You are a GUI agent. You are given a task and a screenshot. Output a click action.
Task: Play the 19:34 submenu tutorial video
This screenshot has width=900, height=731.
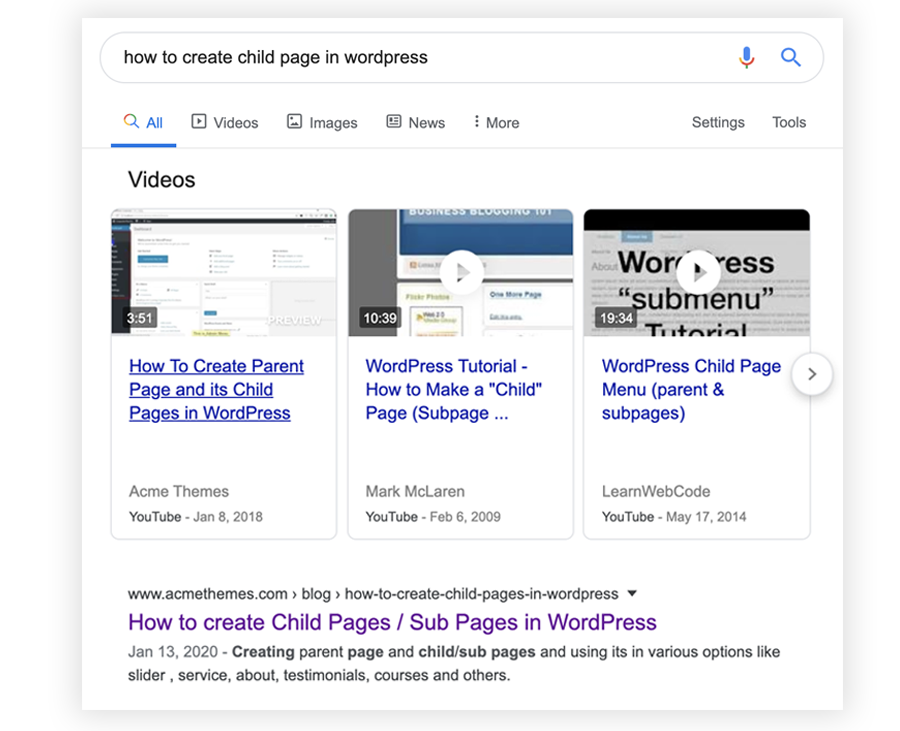coord(697,273)
